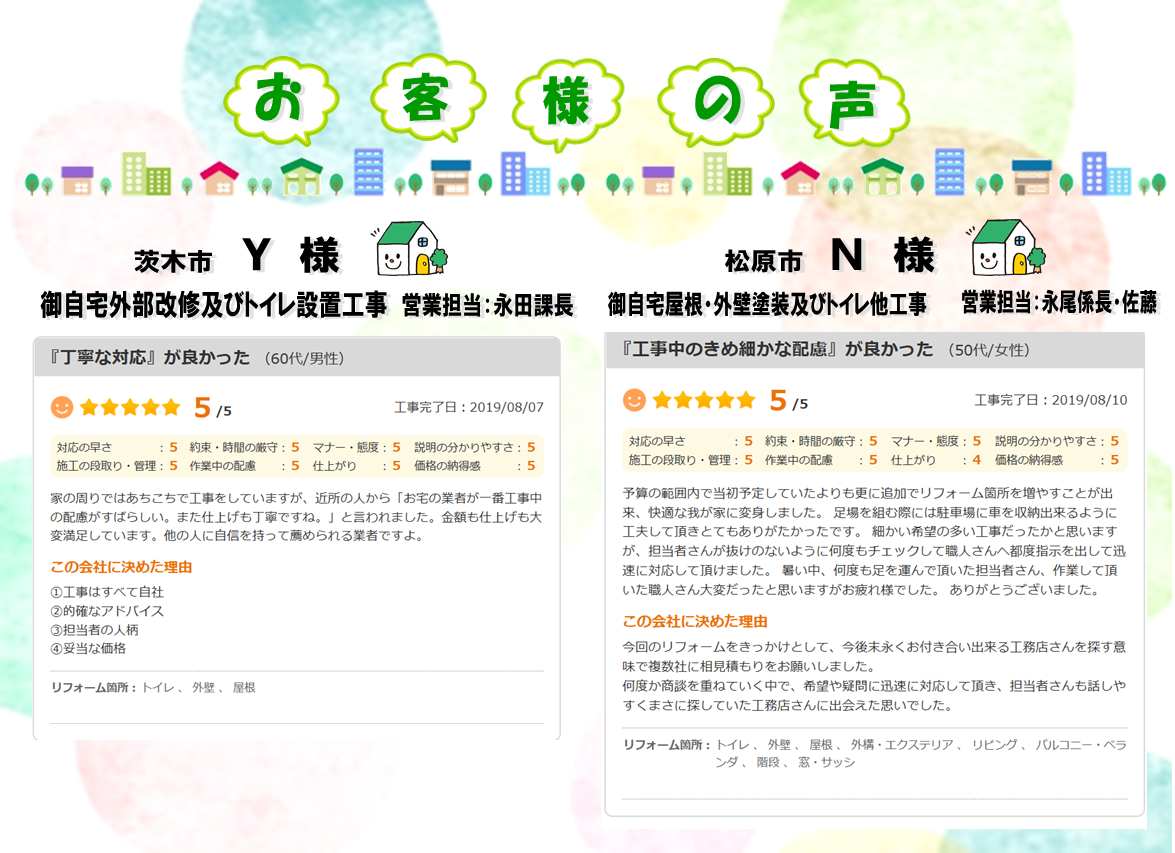
Task: Click the orange smiley face in N review
Action: (634, 400)
